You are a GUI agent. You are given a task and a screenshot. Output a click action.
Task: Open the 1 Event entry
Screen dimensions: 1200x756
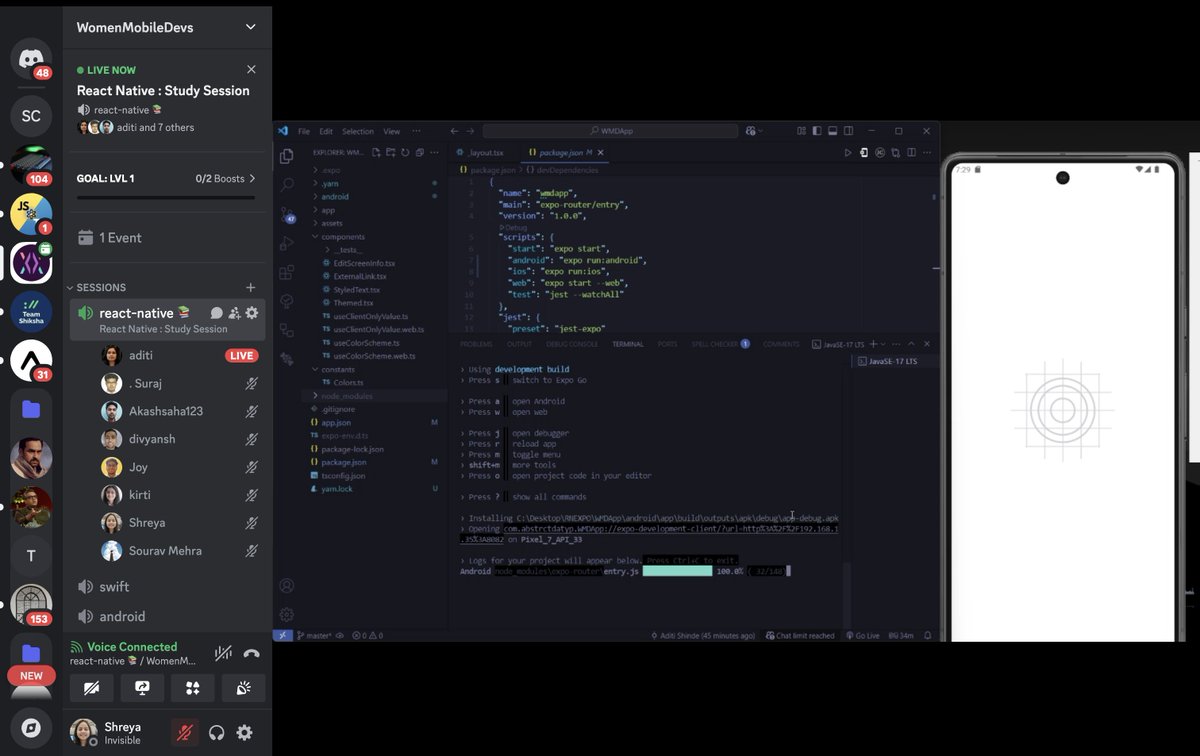click(167, 238)
